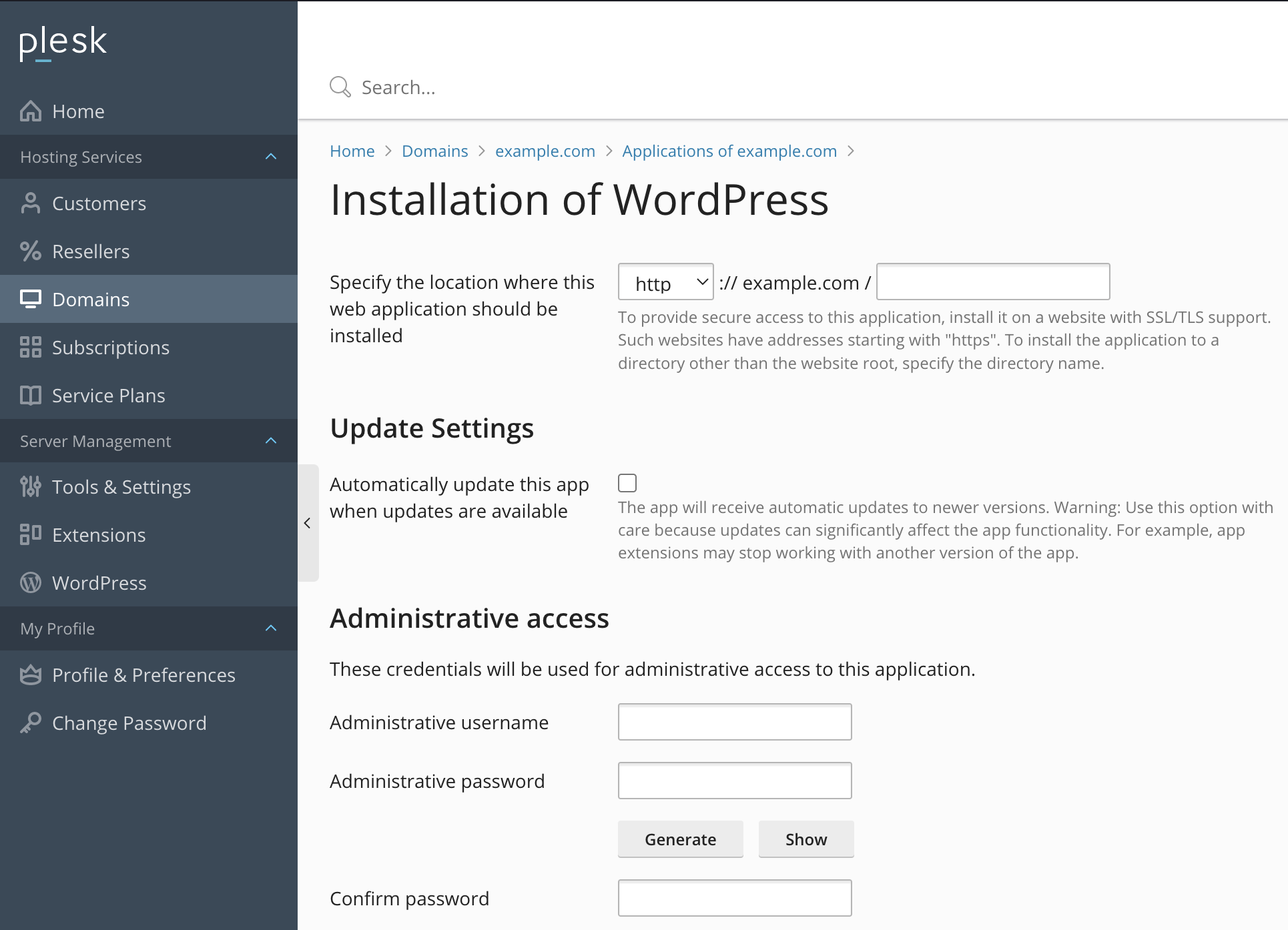The height and width of the screenshot is (930, 1288).
Task: Collapse the My Profile section
Action: tap(271, 628)
